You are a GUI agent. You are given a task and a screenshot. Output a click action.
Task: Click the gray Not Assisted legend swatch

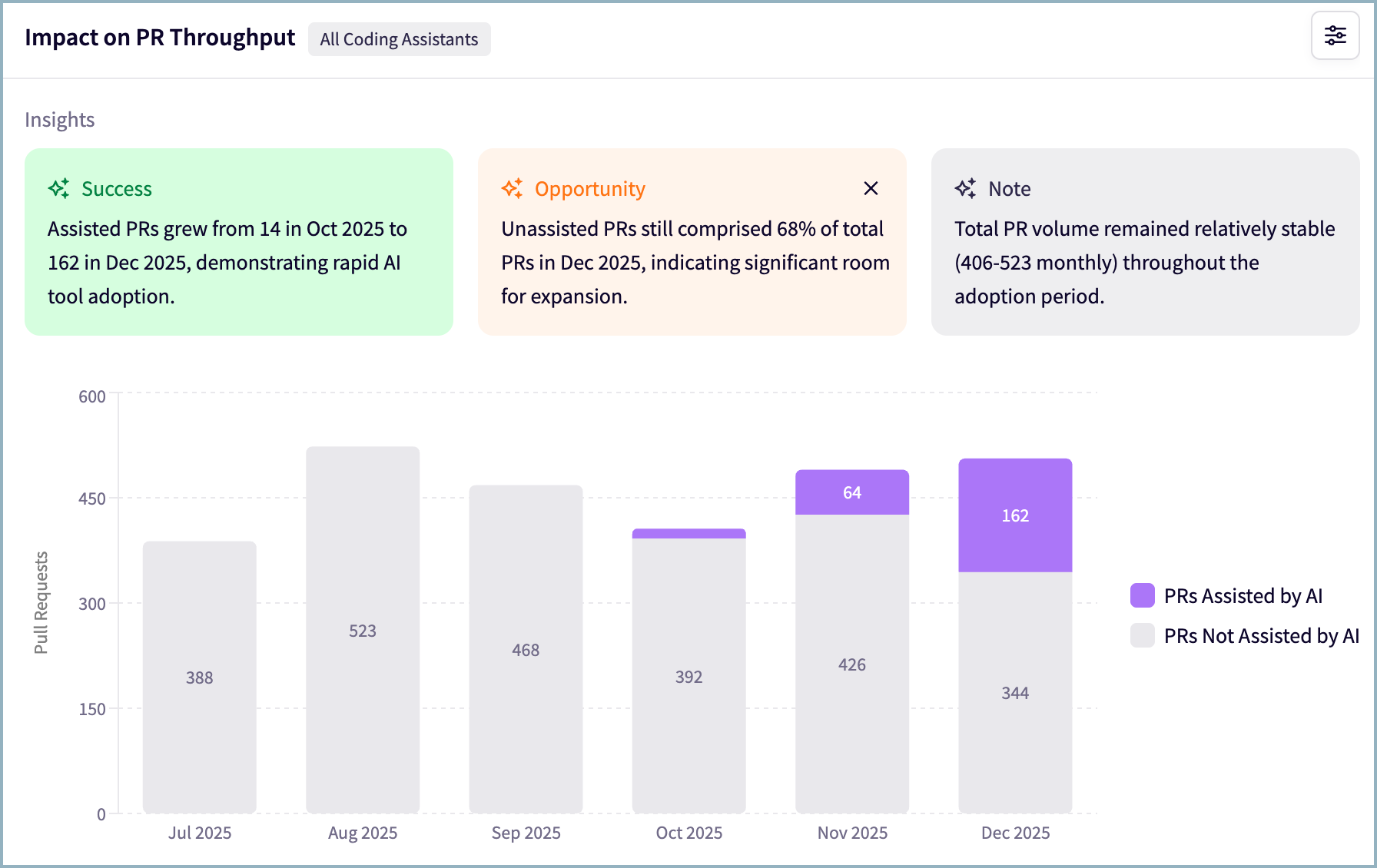[1142, 636]
